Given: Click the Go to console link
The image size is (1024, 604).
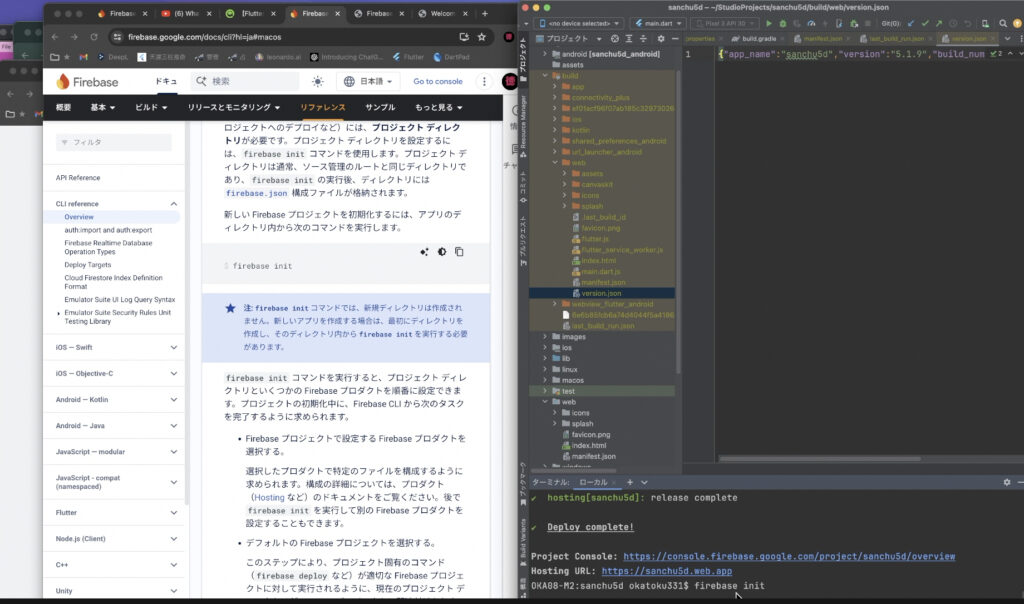Looking at the screenshot, I should point(437,81).
